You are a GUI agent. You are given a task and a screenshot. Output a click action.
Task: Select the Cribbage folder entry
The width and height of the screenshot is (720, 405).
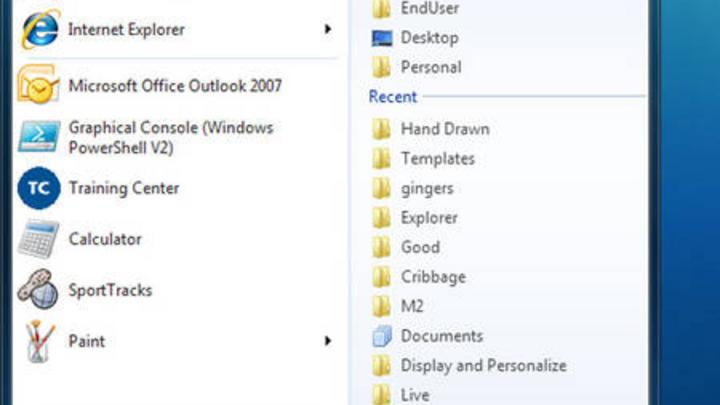(x=432, y=277)
